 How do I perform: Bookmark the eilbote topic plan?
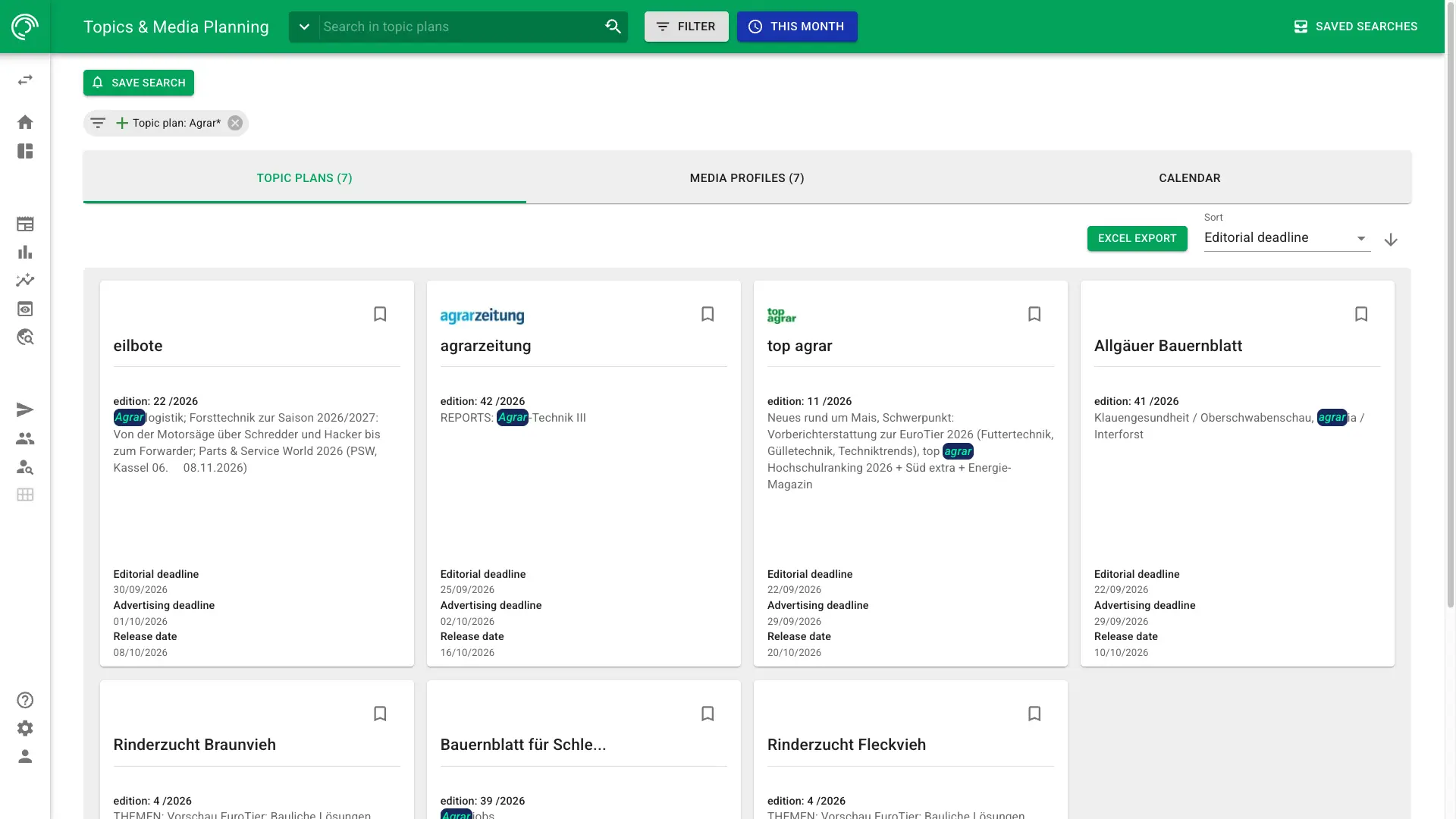pyautogui.click(x=380, y=314)
